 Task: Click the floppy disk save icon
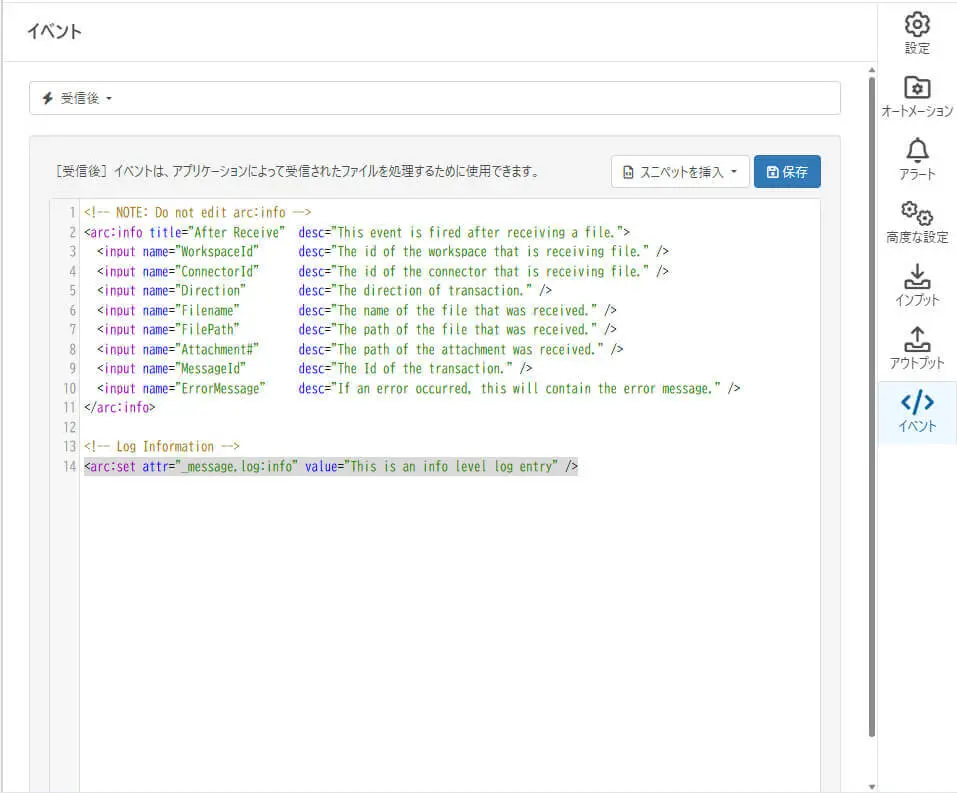(x=772, y=172)
